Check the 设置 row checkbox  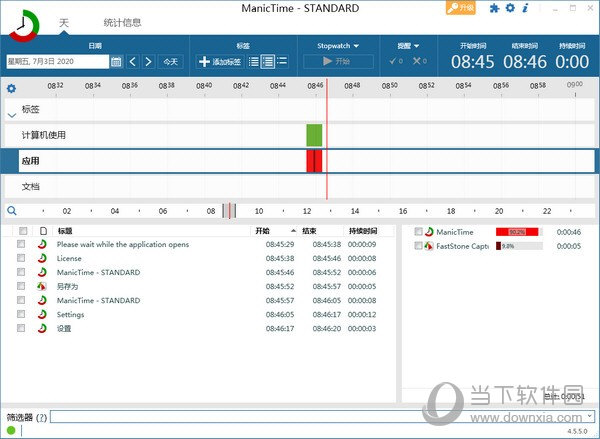21,328
